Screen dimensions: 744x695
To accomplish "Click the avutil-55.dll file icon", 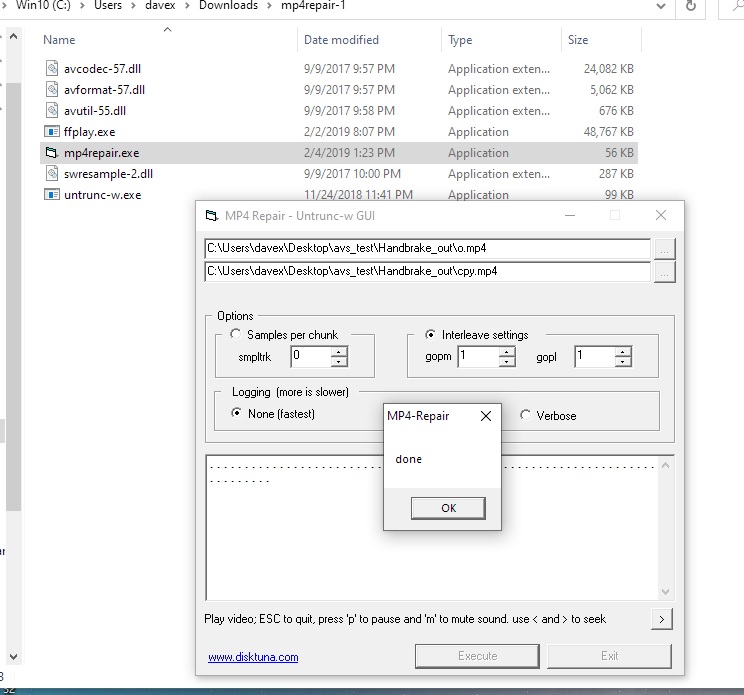I will pyautogui.click(x=52, y=110).
